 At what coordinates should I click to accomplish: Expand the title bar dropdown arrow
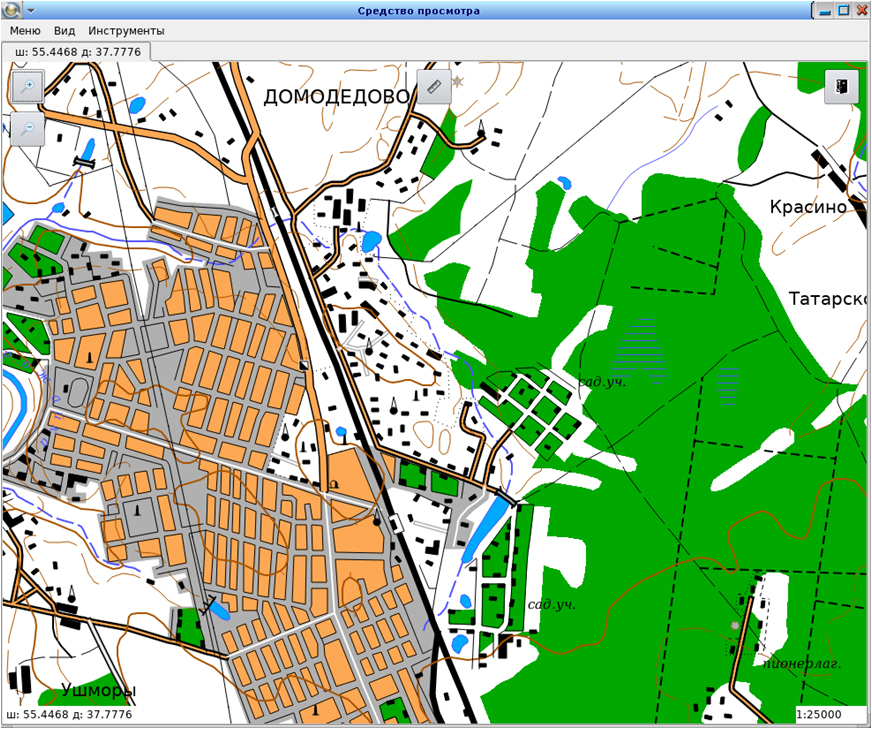pyautogui.click(x=30, y=10)
